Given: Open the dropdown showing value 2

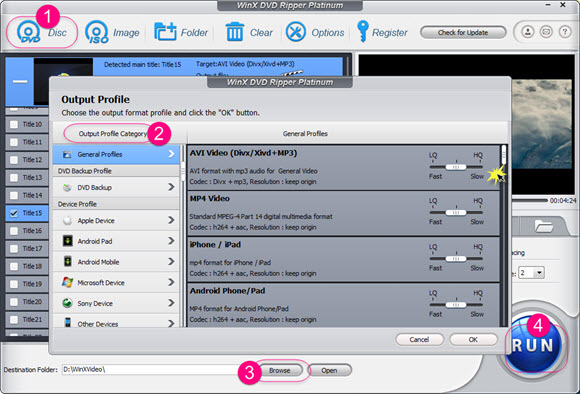Looking at the screenshot, I should pyautogui.click(x=531, y=273).
